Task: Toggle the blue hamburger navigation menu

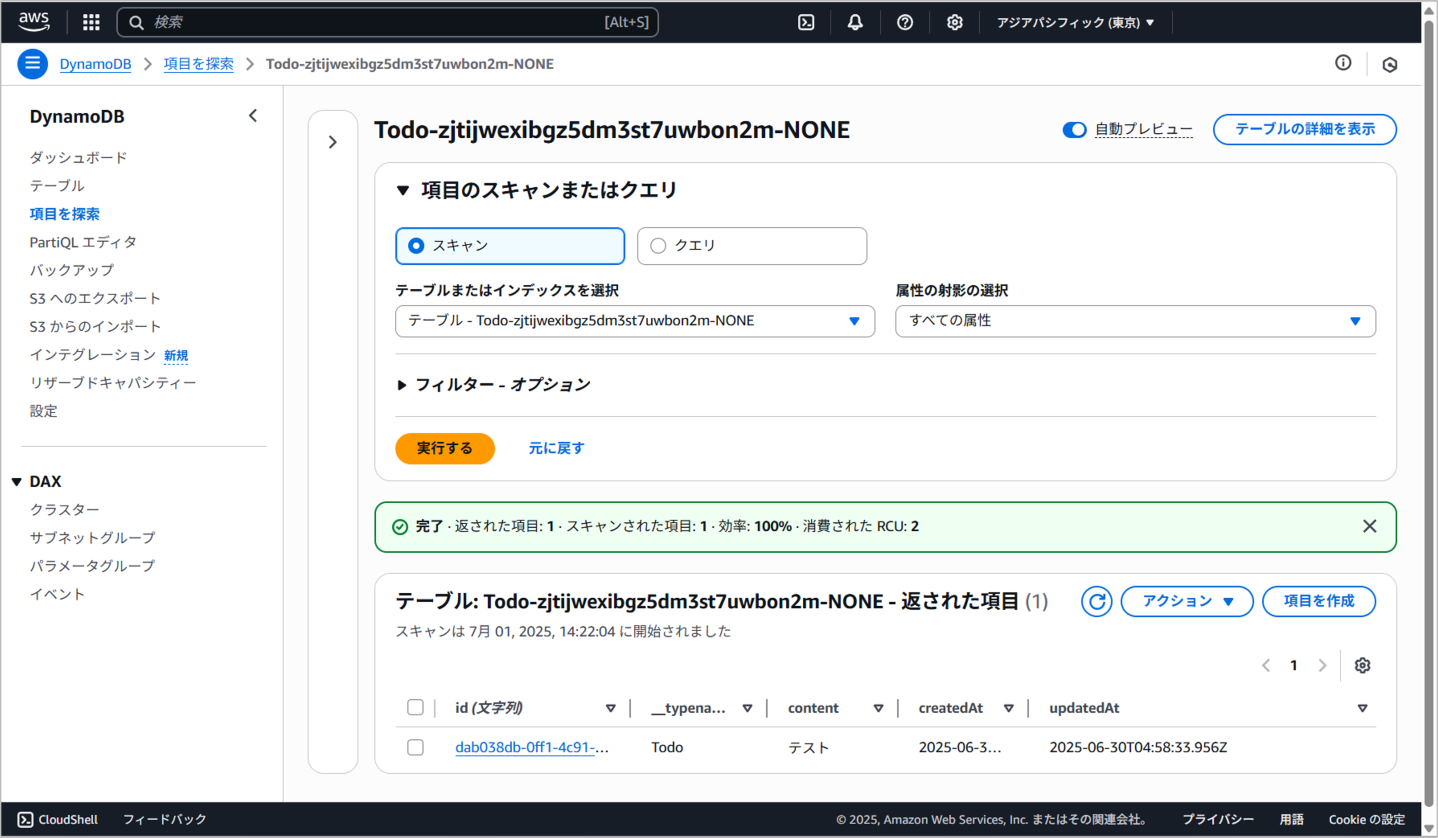Action: coord(33,64)
